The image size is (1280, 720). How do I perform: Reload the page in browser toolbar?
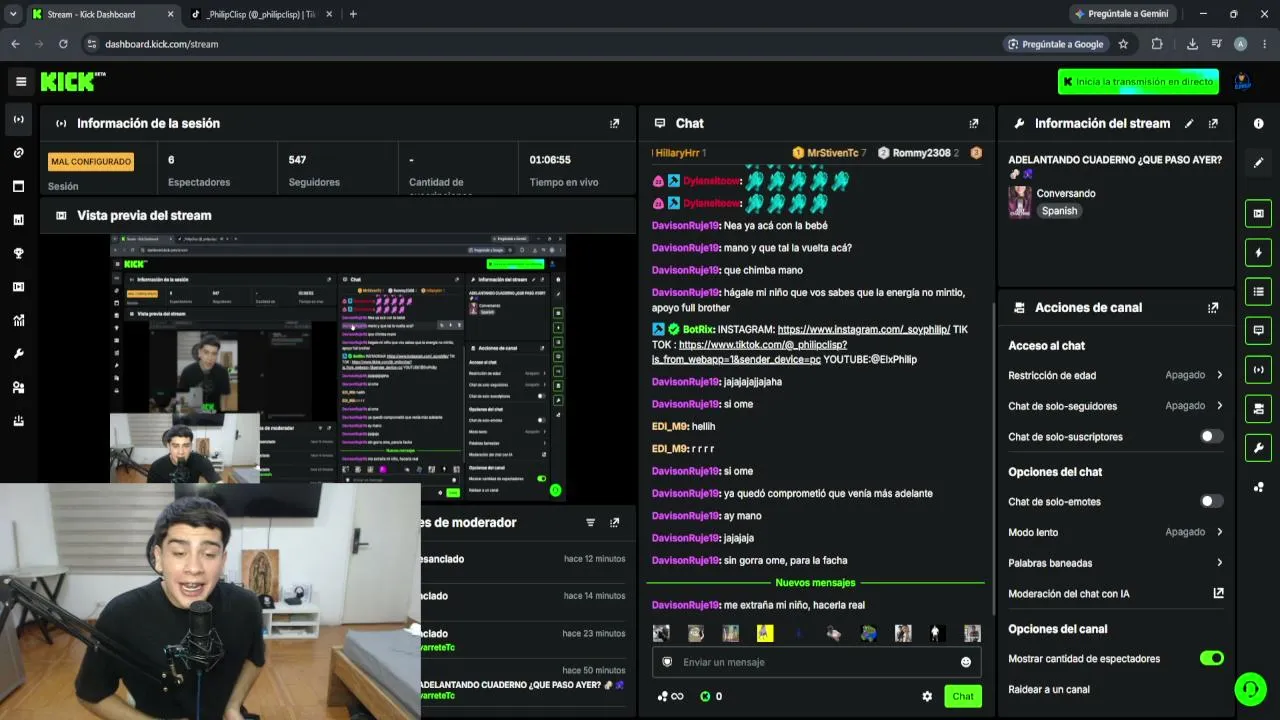click(x=63, y=44)
